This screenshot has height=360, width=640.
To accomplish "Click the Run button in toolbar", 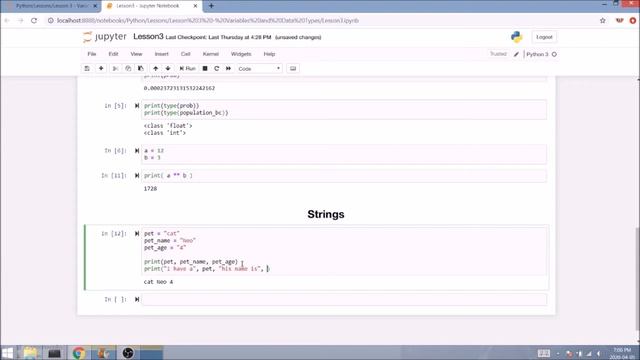I will (188, 69).
